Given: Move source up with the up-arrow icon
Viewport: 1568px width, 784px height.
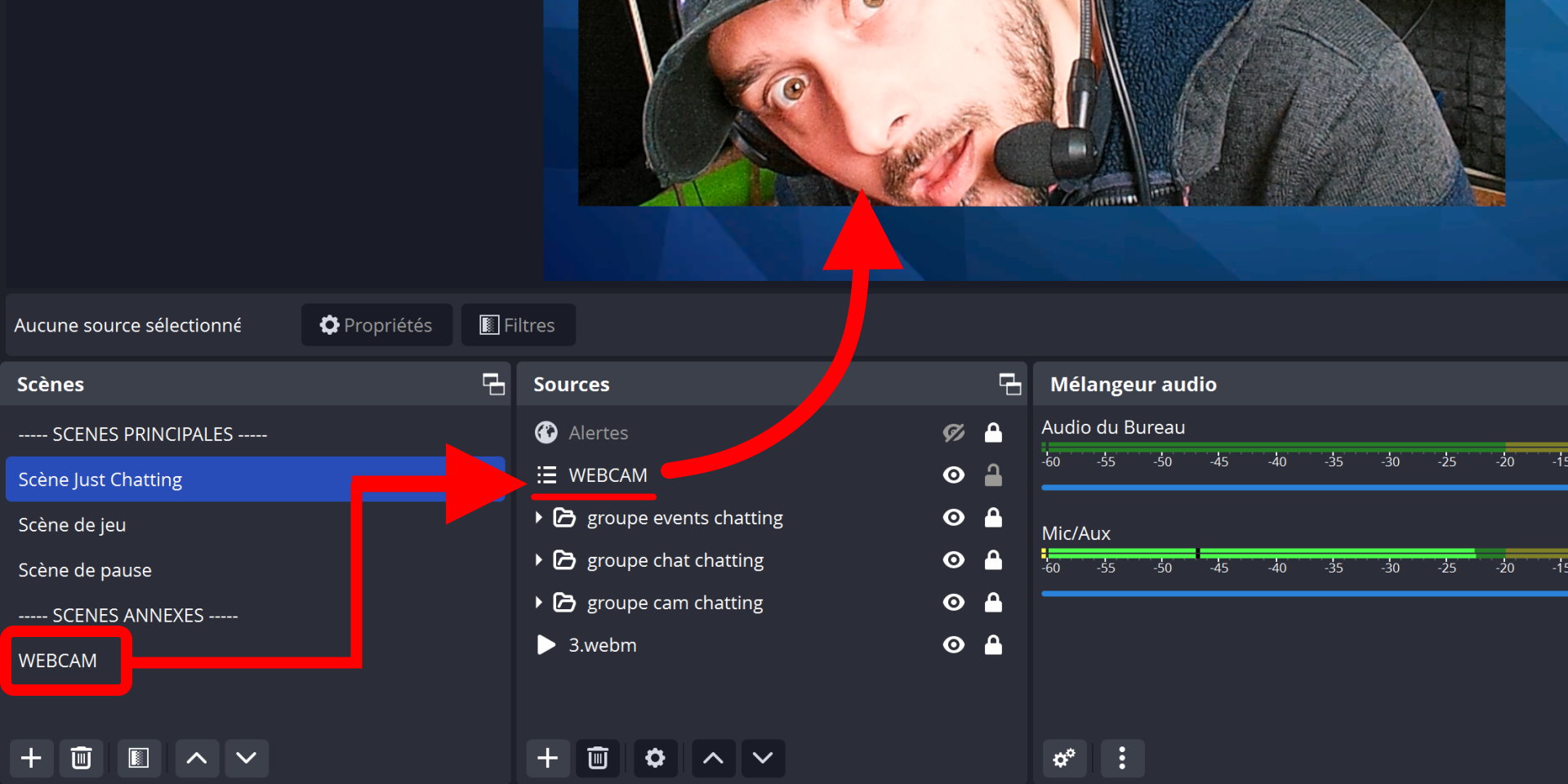Looking at the screenshot, I should pos(712,758).
